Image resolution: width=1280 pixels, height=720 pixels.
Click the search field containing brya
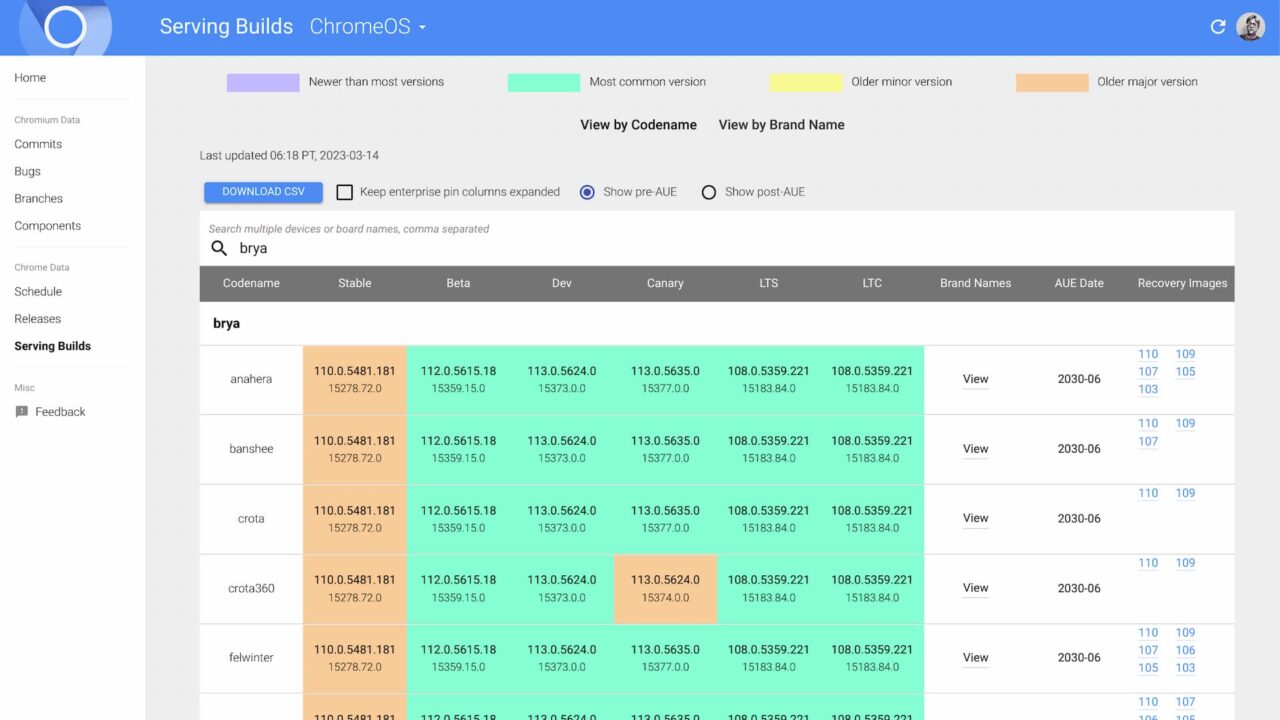(716, 248)
